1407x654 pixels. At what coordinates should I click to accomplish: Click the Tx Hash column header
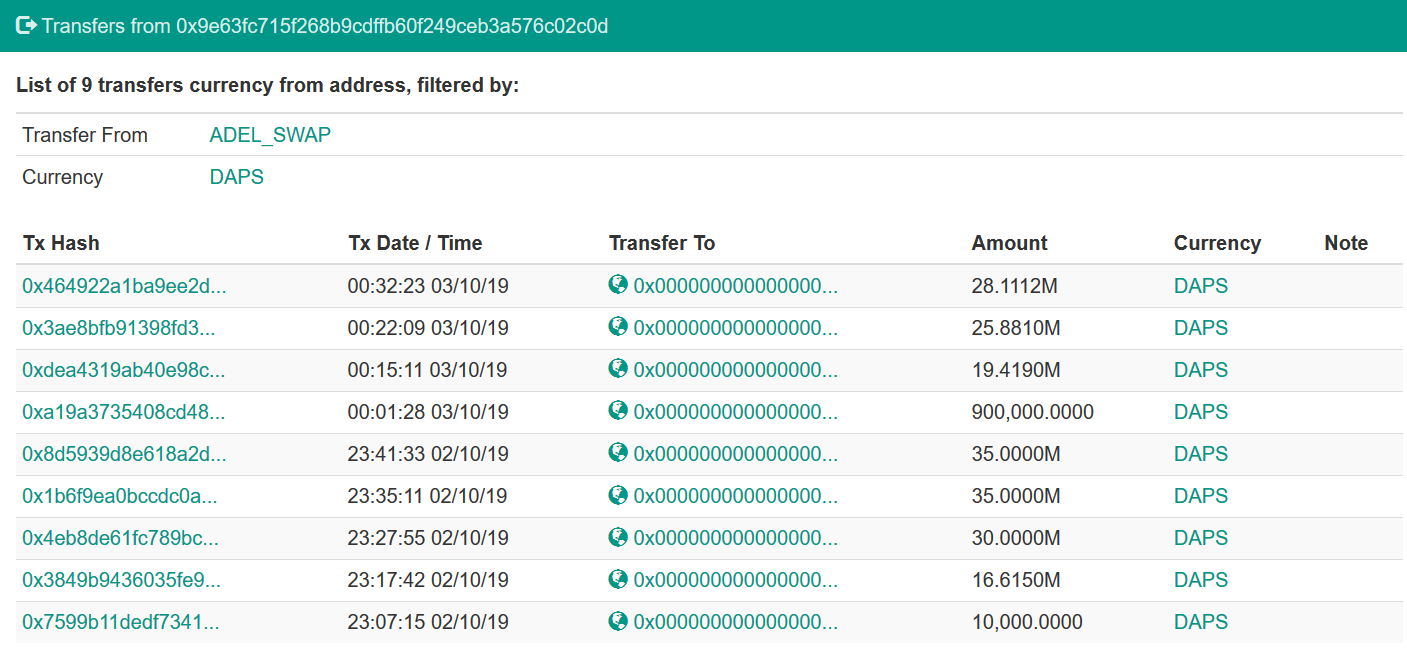pyautogui.click(x=61, y=243)
